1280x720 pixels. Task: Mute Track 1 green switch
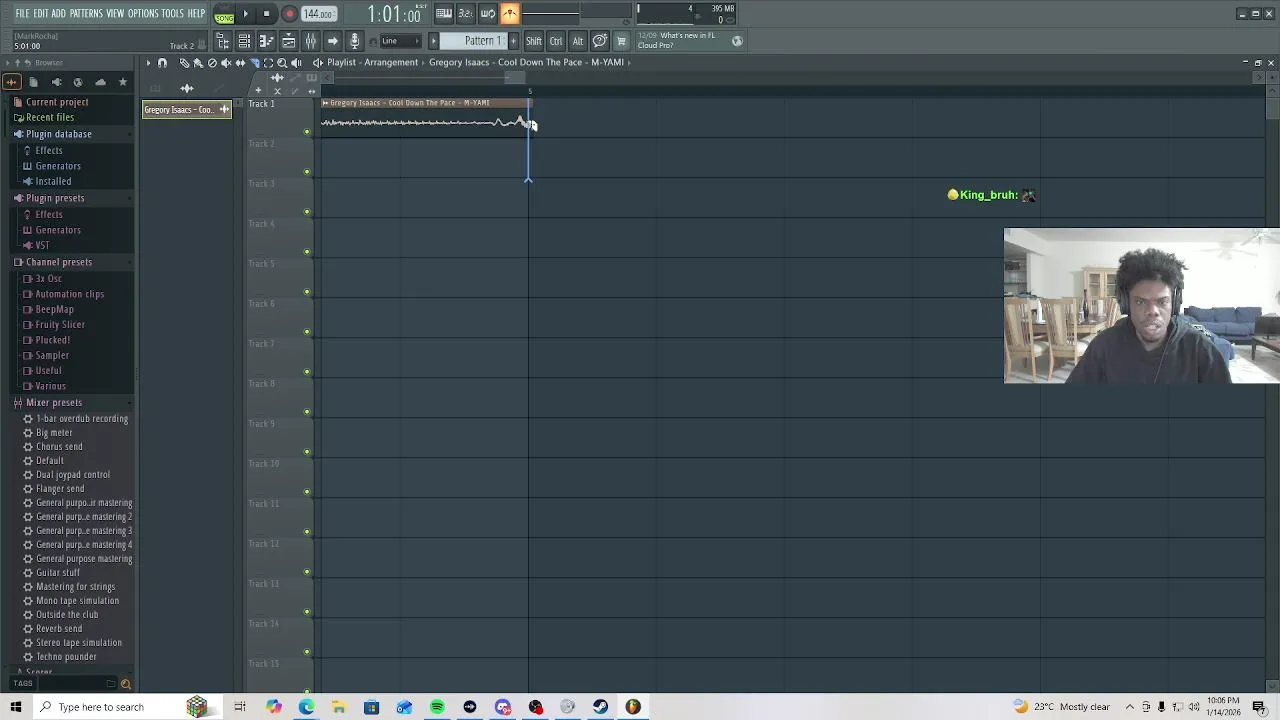tap(307, 132)
